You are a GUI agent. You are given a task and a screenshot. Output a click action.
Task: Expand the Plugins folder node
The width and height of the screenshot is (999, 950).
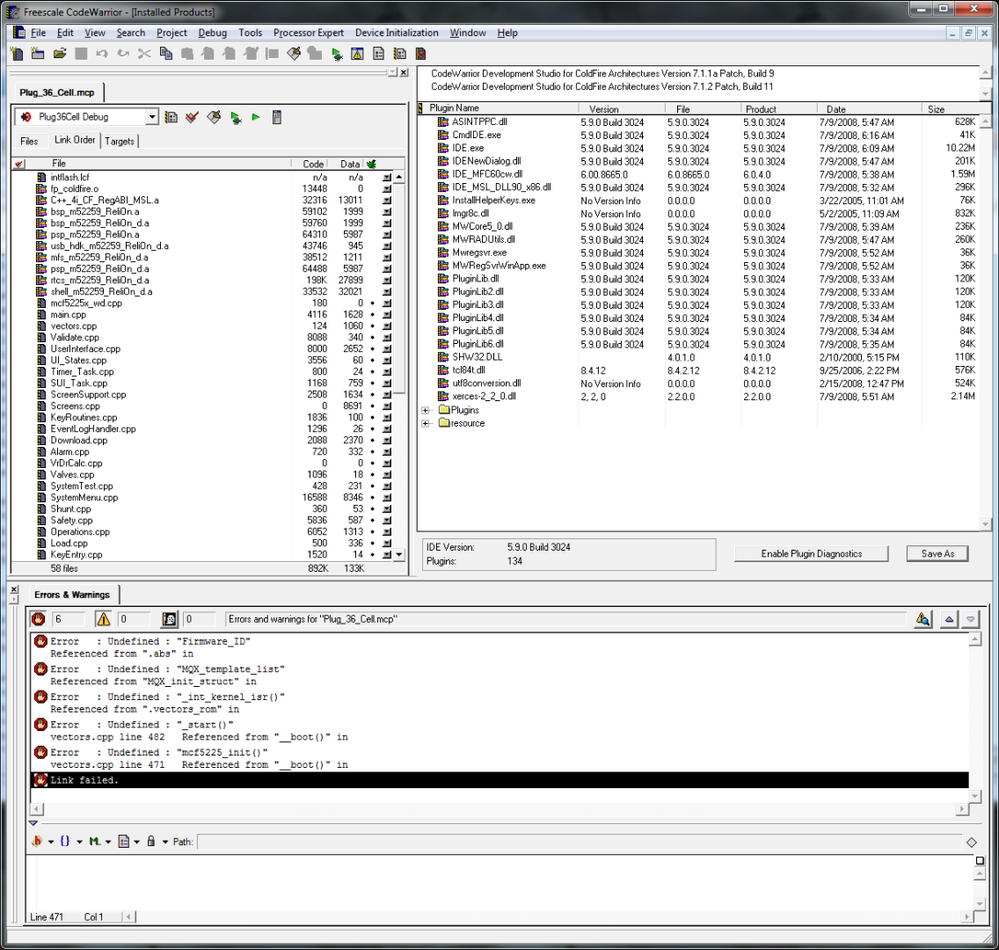[426, 410]
